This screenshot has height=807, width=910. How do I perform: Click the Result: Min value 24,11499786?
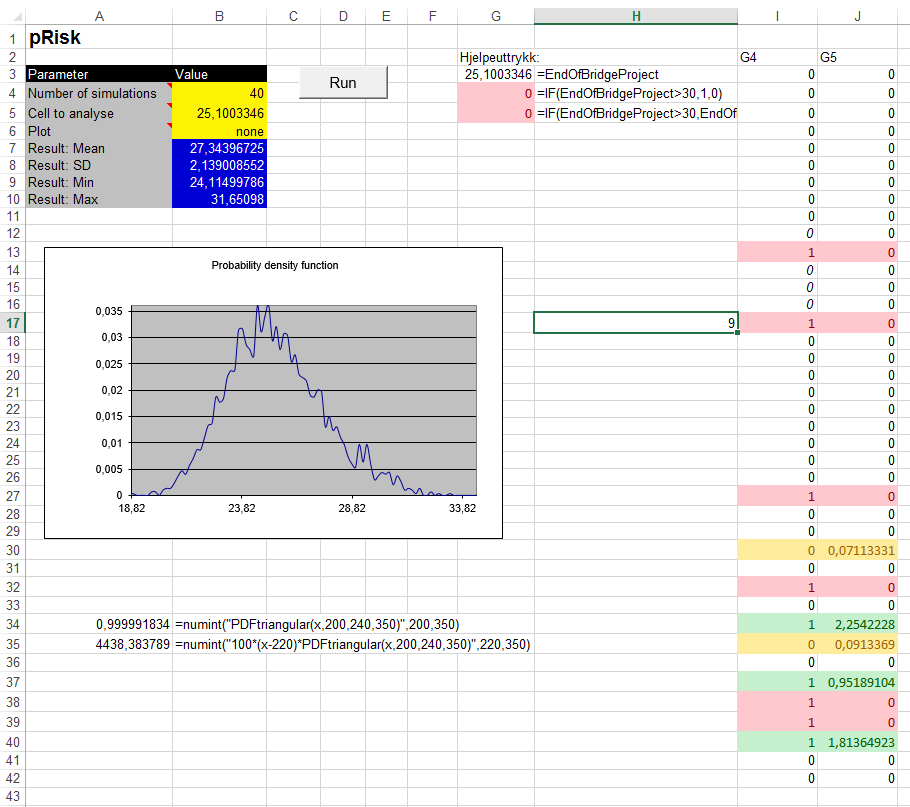click(x=219, y=182)
